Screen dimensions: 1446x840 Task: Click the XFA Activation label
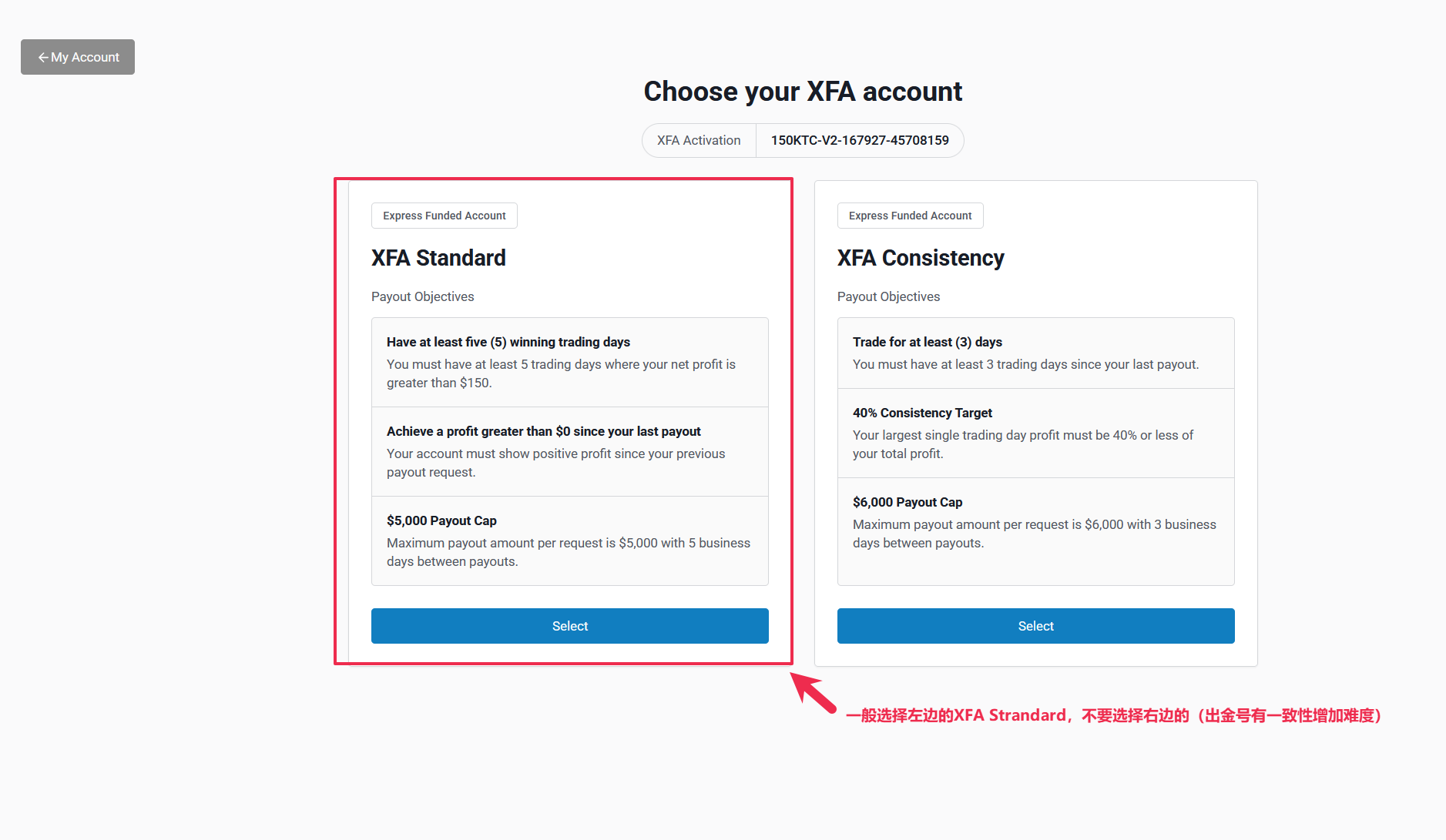point(699,140)
